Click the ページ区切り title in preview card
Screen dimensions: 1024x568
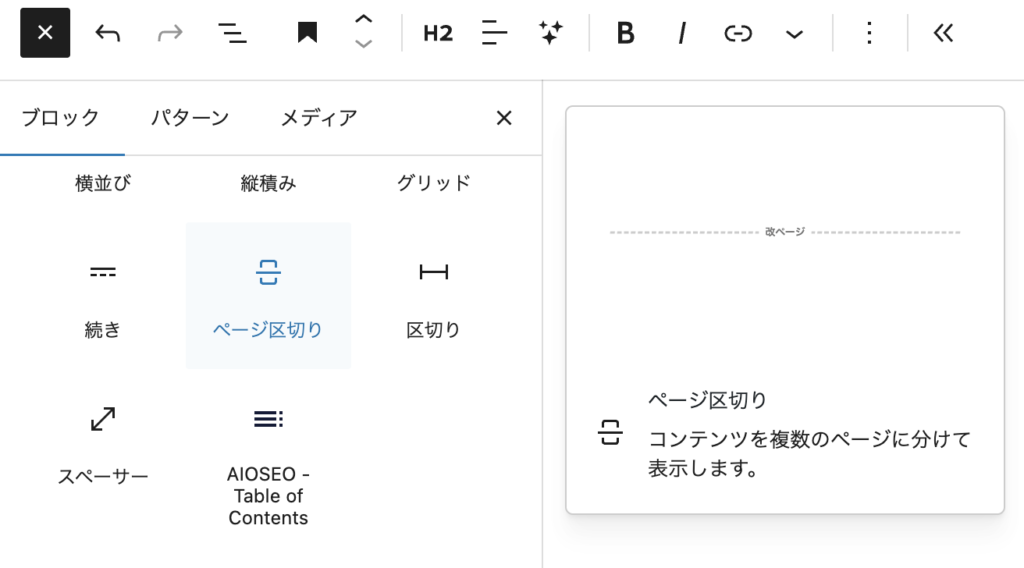point(707,400)
